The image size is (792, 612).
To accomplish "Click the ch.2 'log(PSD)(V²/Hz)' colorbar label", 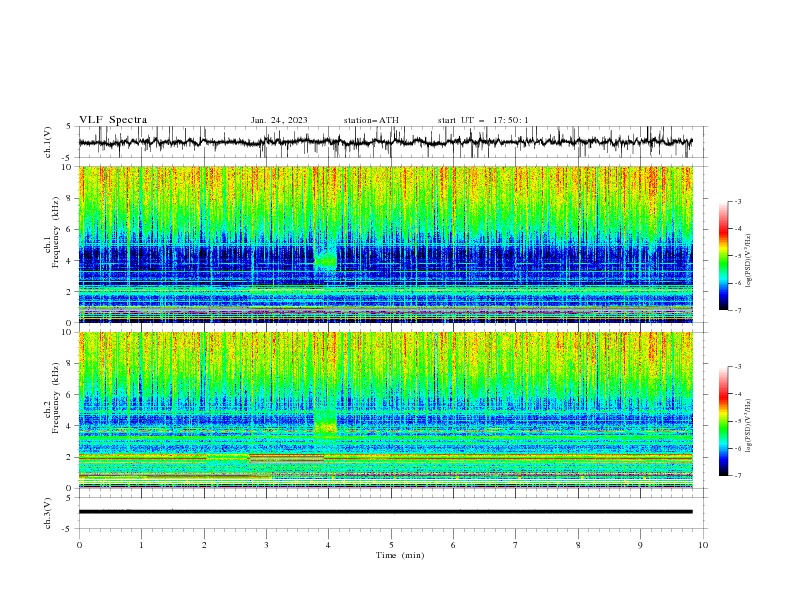I will (749, 425).
